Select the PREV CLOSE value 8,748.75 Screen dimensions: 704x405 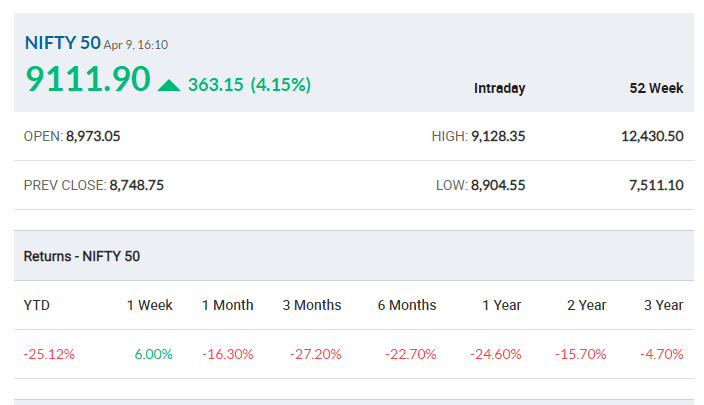click(136, 185)
